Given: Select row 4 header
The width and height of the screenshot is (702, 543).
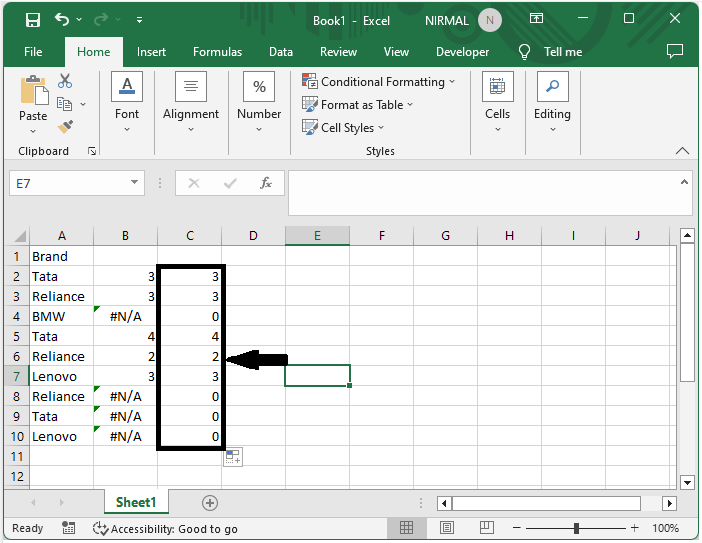Looking at the screenshot, I should pyautogui.click(x=17, y=316).
